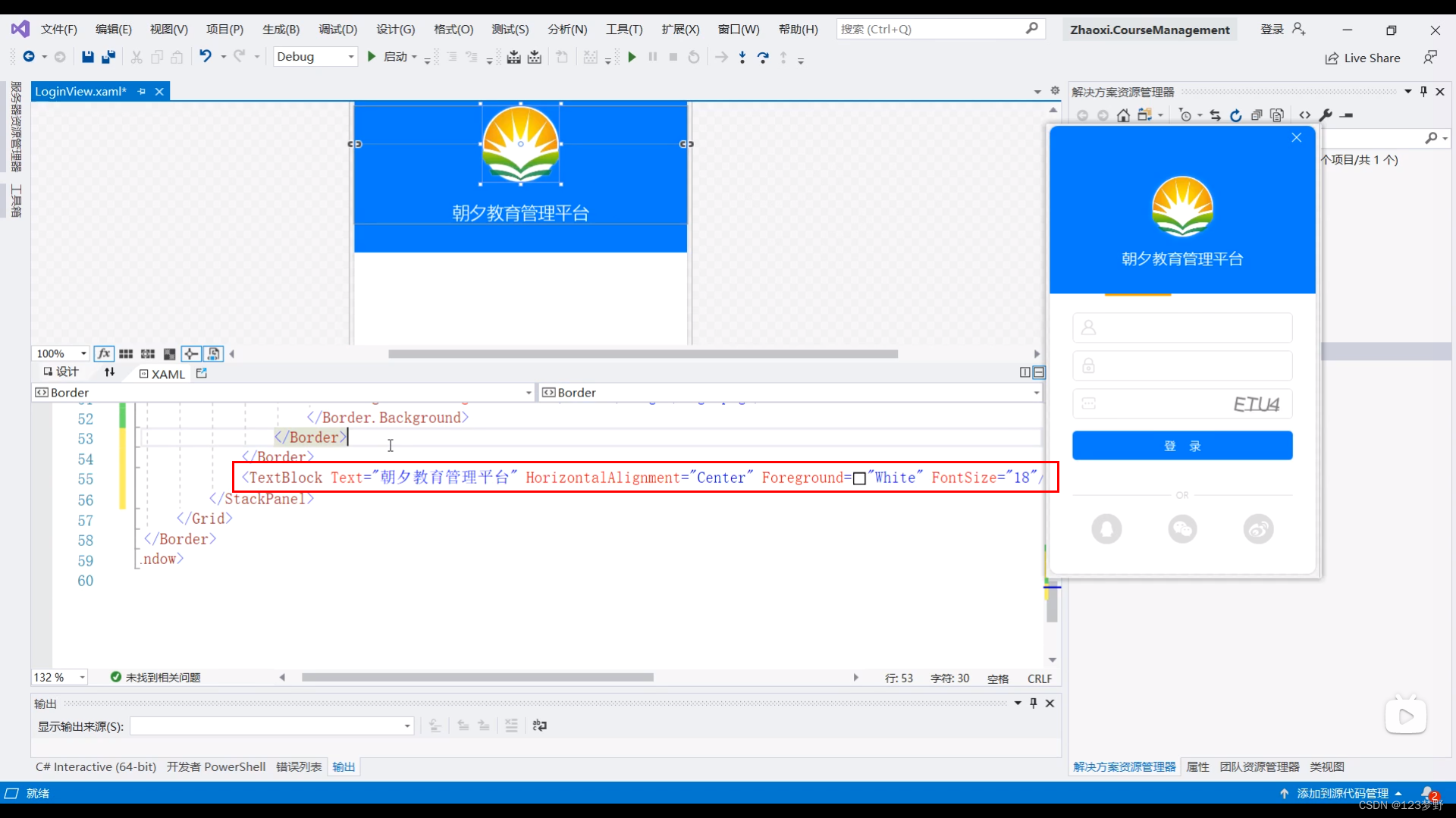Click 添加到源代码管理 in status bar

point(1341,794)
